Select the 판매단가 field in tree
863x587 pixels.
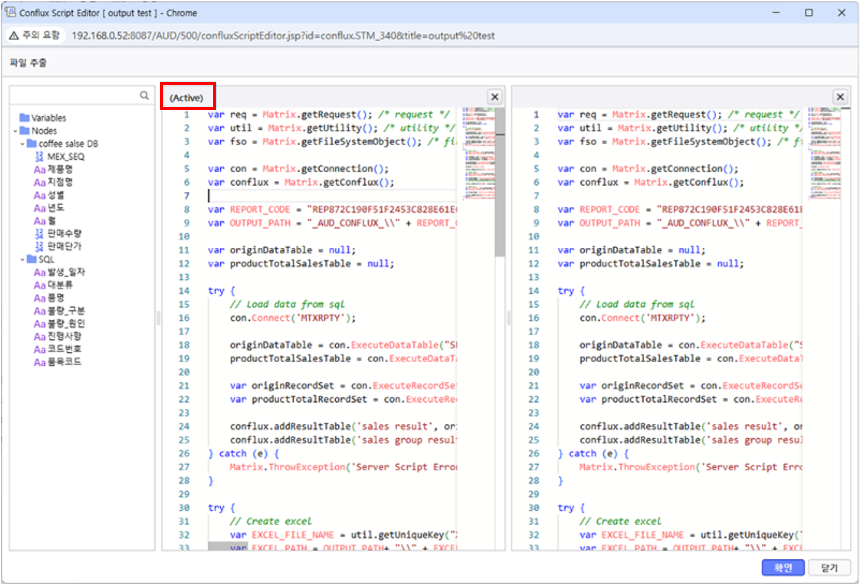click(x=63, y=245)
